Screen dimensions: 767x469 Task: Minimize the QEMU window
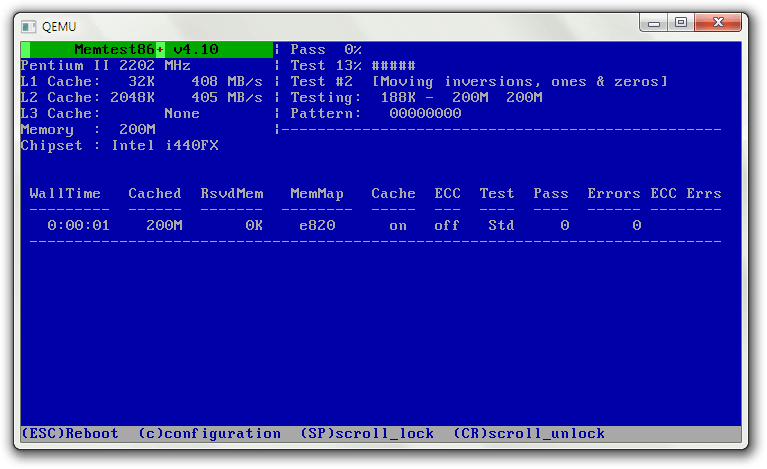(x=657, y=21)
